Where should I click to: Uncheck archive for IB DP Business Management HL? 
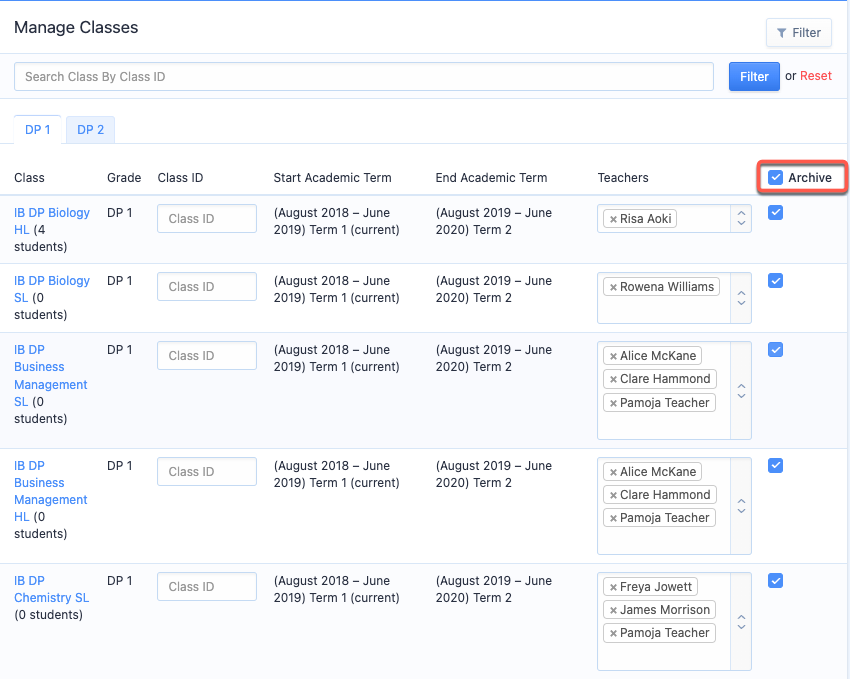(x=775, y=465)
